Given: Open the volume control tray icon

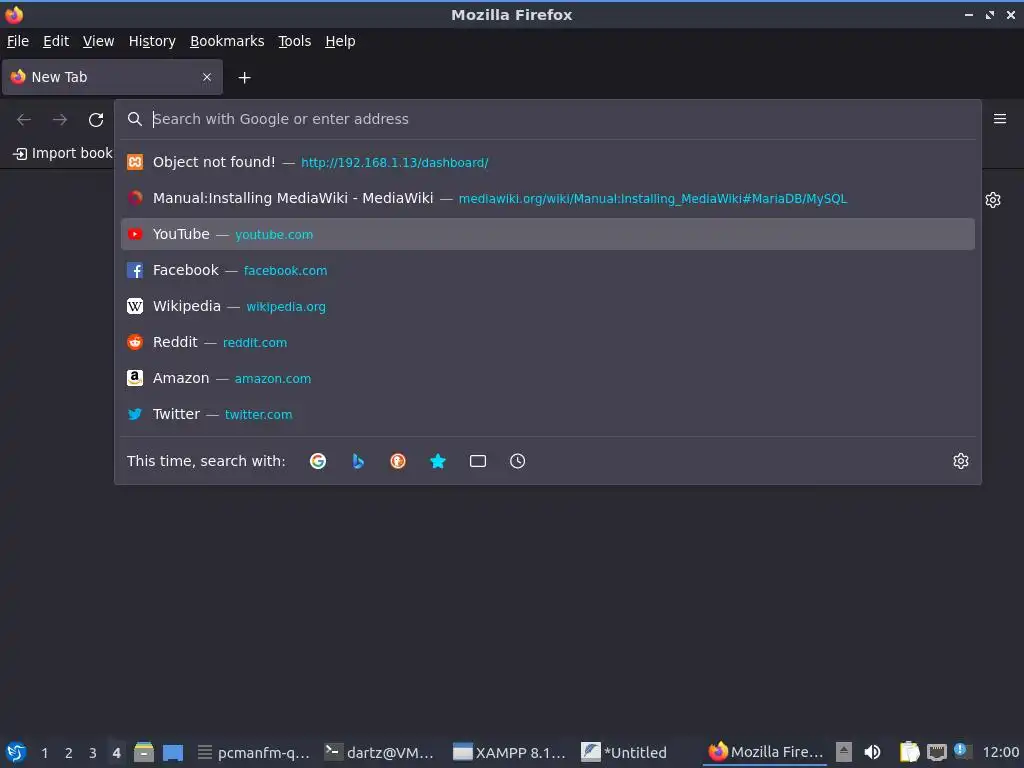Looking at the screenshot, I should coord(872,752).
